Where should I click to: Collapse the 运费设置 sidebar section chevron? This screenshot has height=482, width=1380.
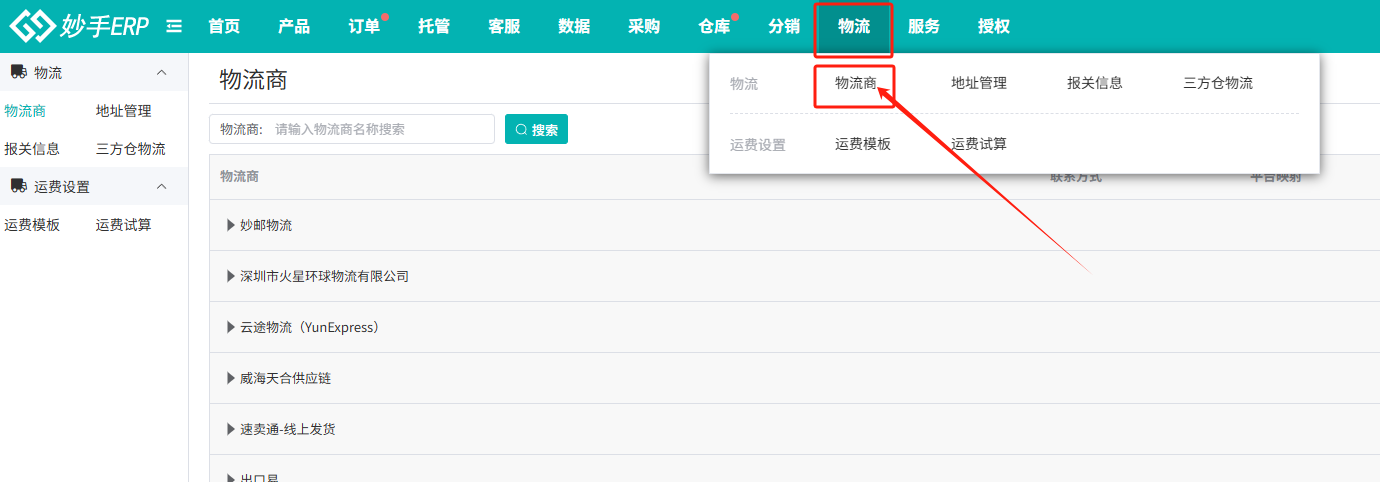[x=162, y=186]
